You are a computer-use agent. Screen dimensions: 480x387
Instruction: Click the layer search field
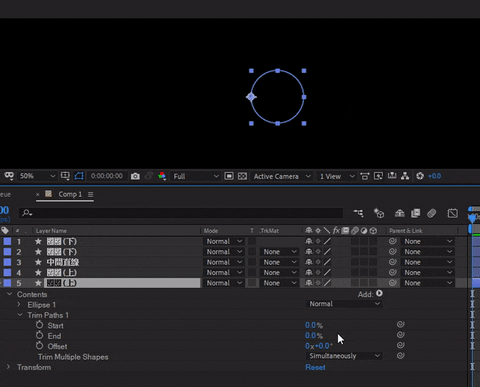[x=181, y=213]
